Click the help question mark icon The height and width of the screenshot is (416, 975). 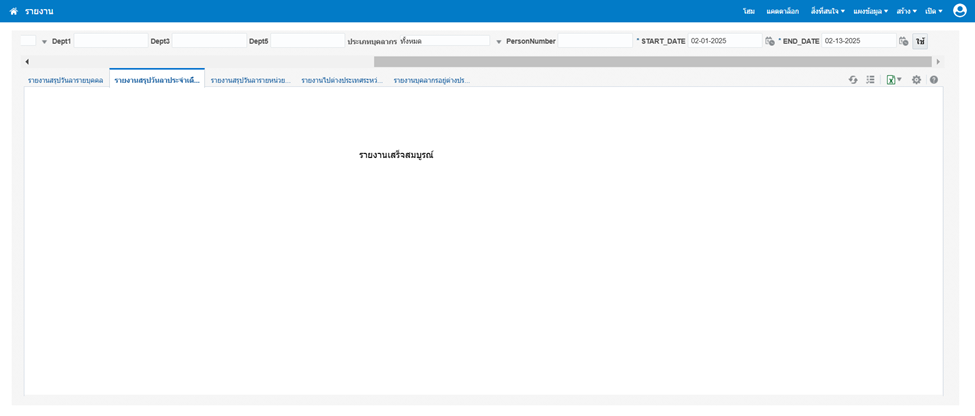tap(934, 80)
